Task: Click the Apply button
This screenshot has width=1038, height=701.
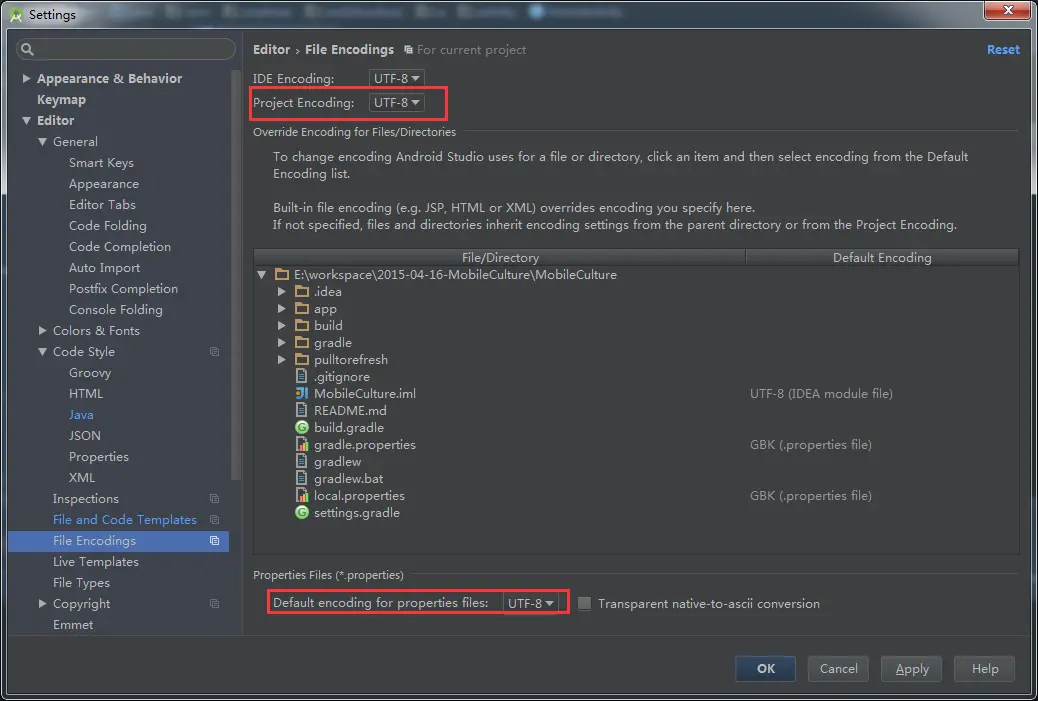Action: point(912,669)
